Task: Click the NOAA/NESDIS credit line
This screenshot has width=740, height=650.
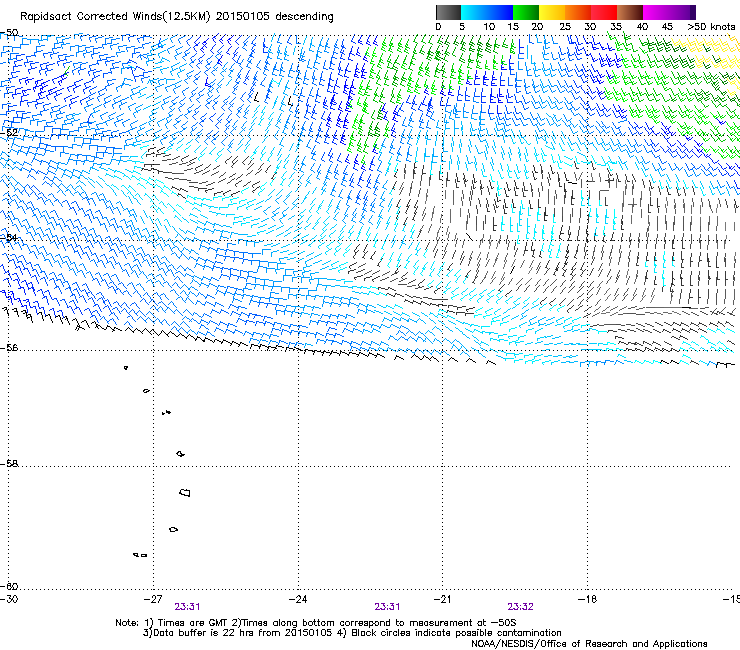Action: (589, 644)
